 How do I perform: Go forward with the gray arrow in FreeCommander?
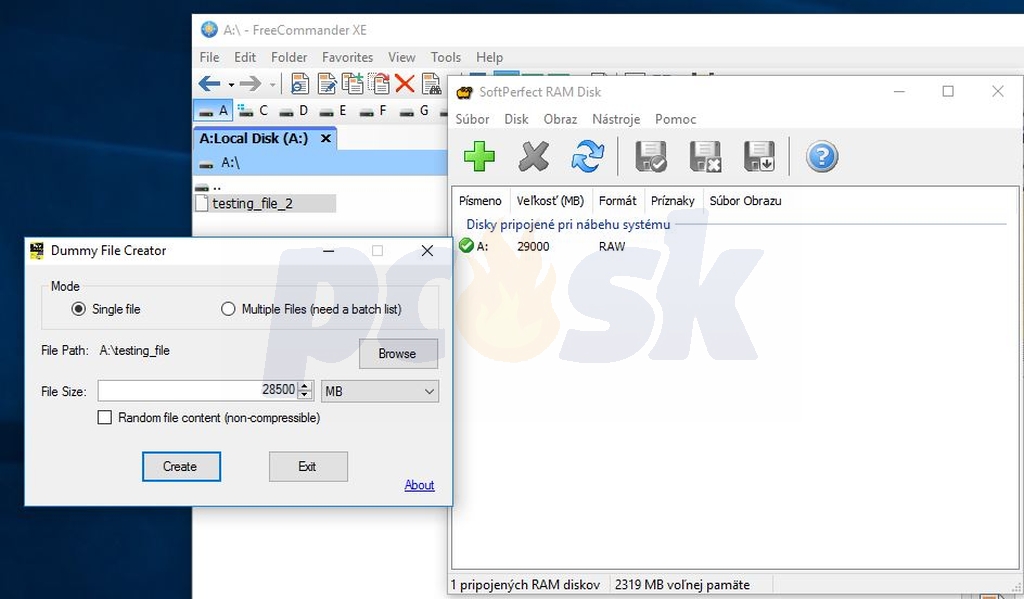point(251,84)
